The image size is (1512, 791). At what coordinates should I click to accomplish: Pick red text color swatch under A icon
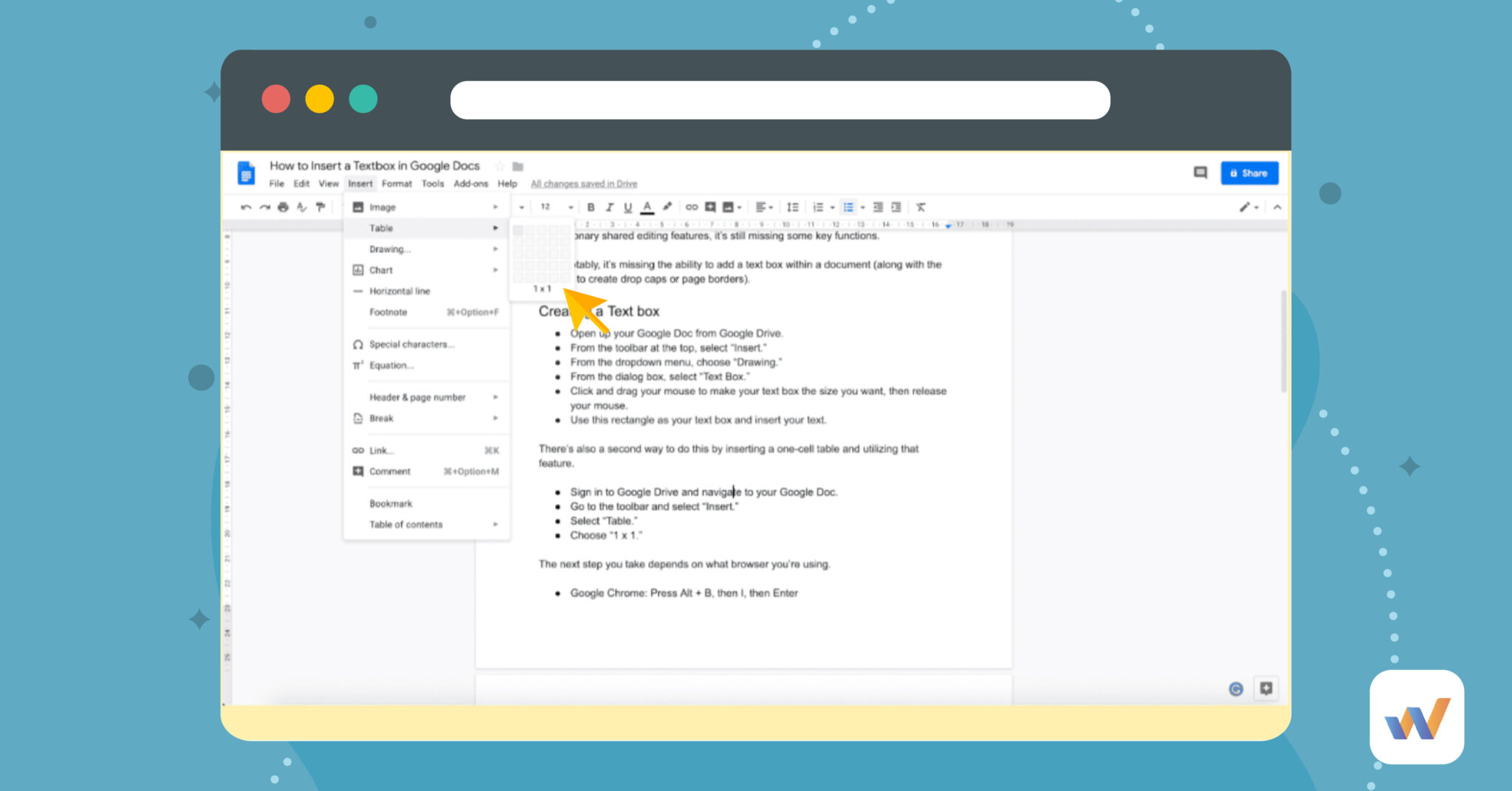click(x=647, y=213)
